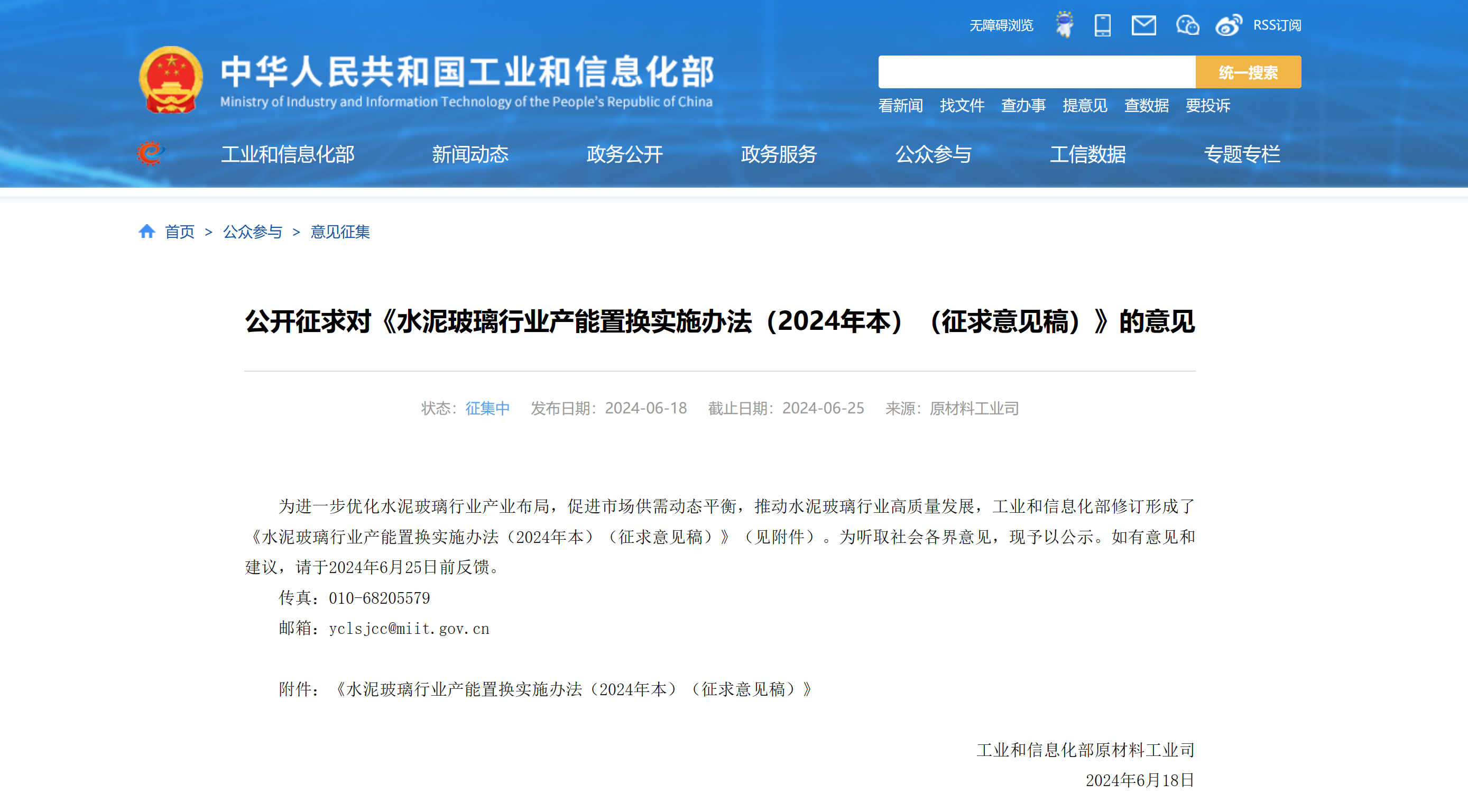Open the mobile phone version icon
The image size is (1468, 812).
pos(1102,25)
